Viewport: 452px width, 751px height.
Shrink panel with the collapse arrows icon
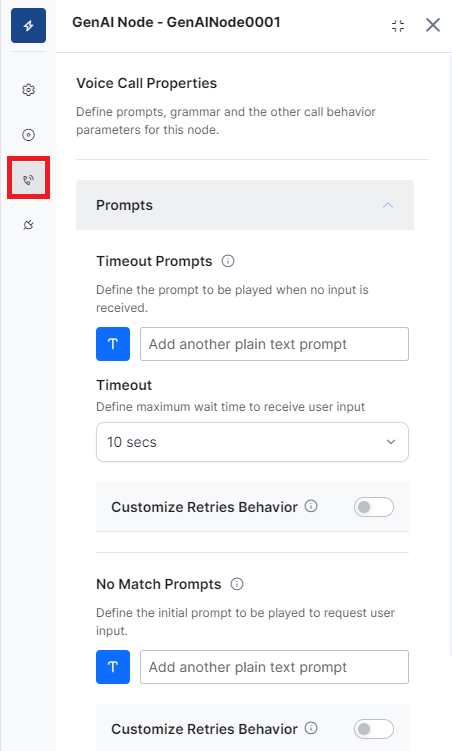398,25
